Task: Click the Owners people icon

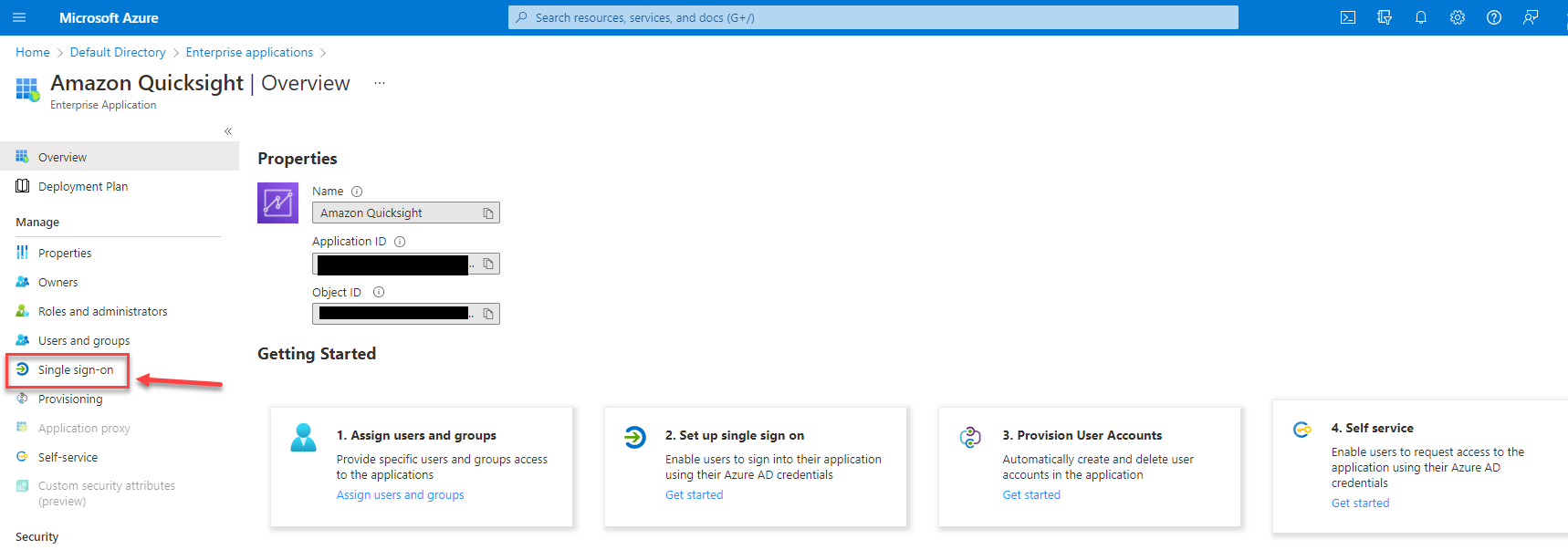Action: tap(22, 282)
